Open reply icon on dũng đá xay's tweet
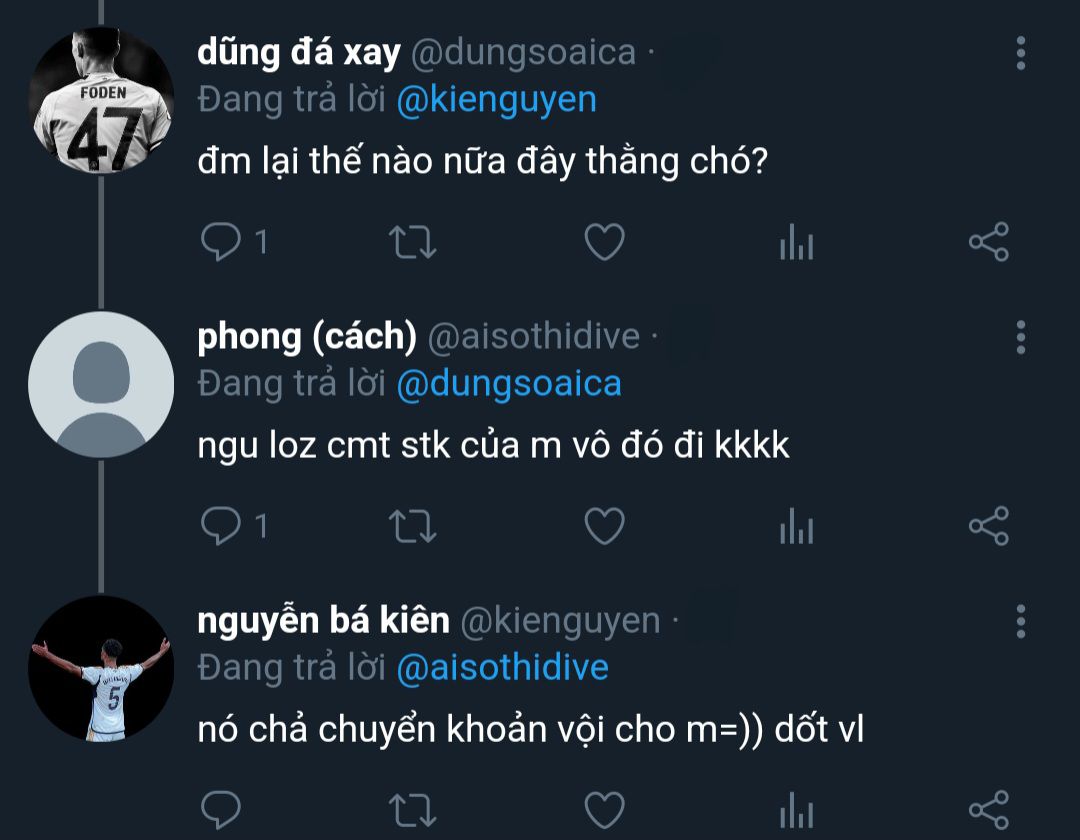 coord(220,242)
